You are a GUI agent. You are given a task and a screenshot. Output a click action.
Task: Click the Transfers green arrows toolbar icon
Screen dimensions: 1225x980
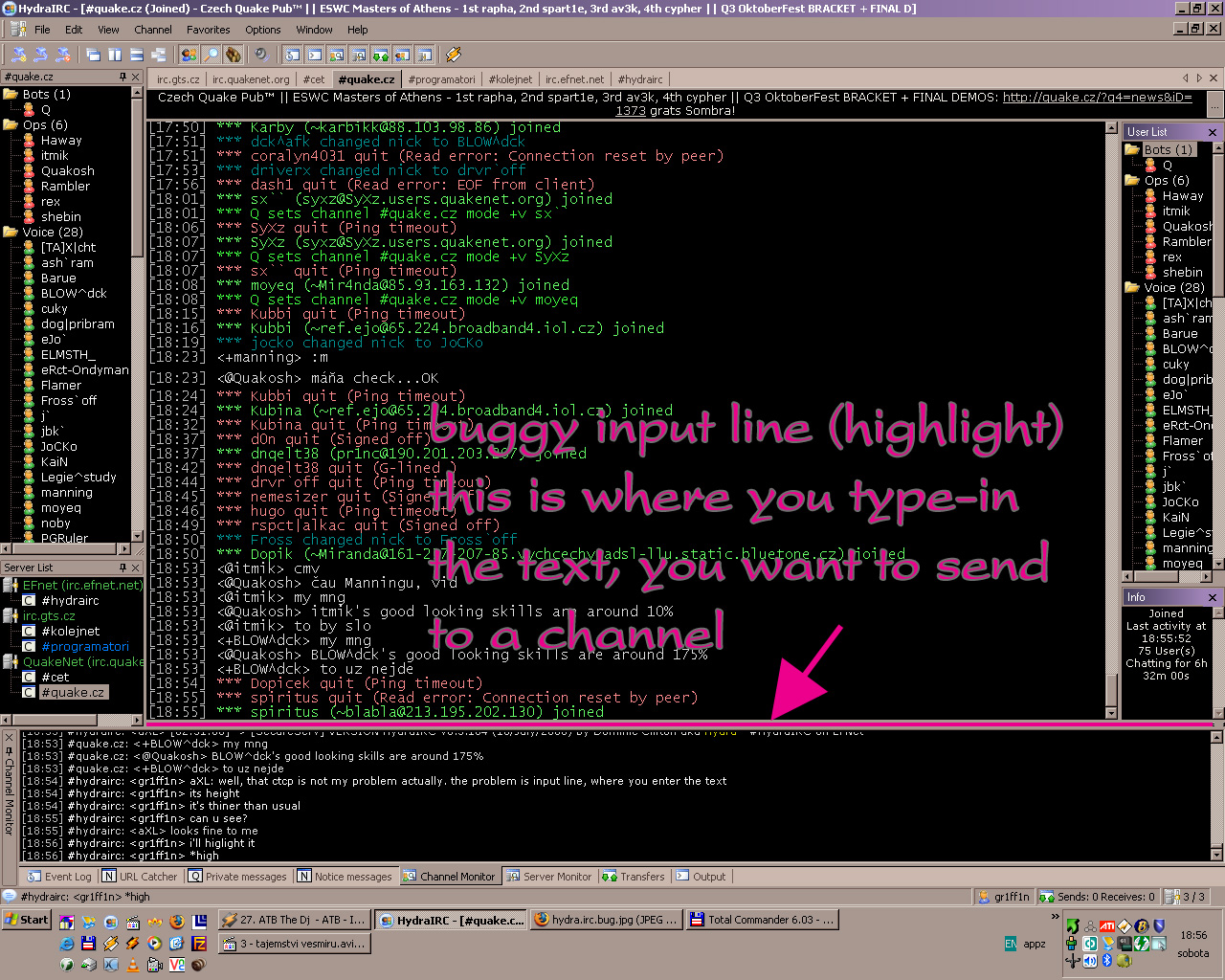click(x=380, y=55)
